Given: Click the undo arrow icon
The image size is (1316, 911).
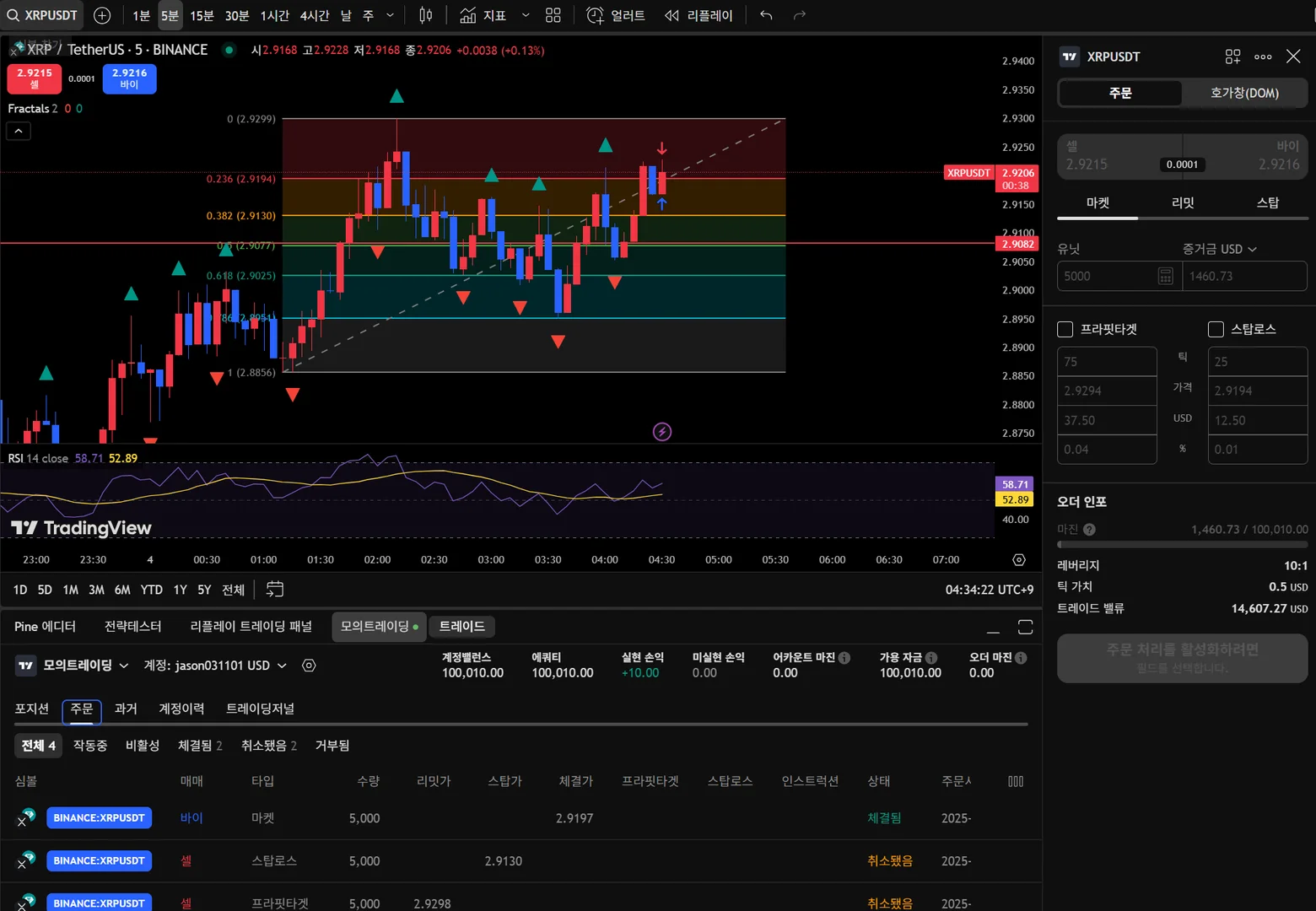Looking at the screenshot, I should [766, 15].
